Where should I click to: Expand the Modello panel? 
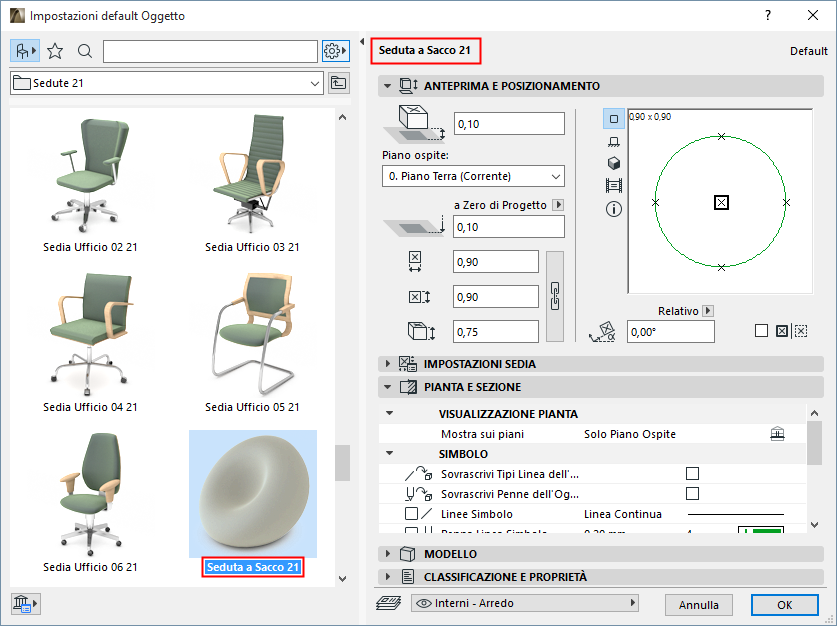coord(388,554)
